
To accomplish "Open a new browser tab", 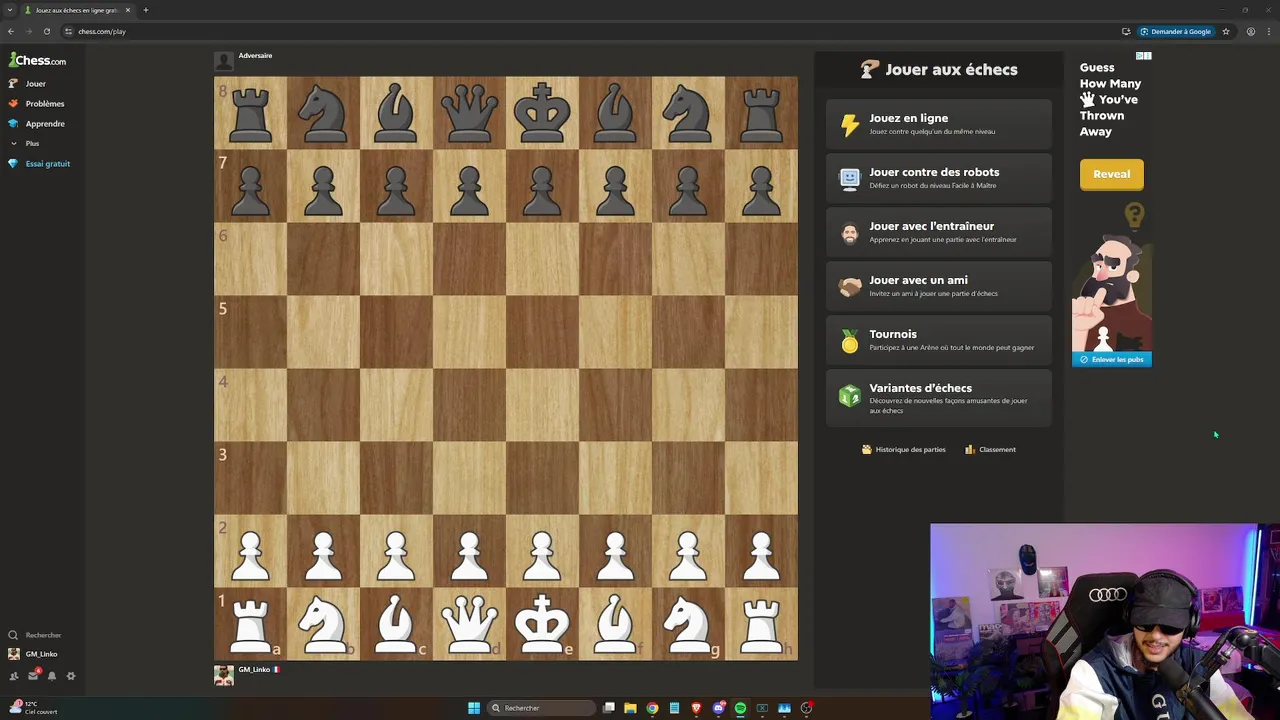I will click(146, 10).
